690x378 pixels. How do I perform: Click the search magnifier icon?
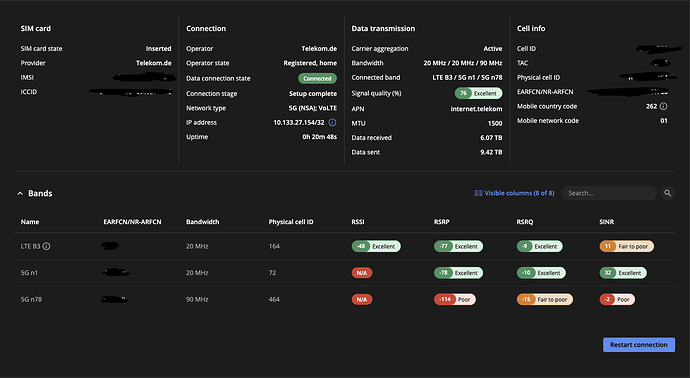click(668, 193)
